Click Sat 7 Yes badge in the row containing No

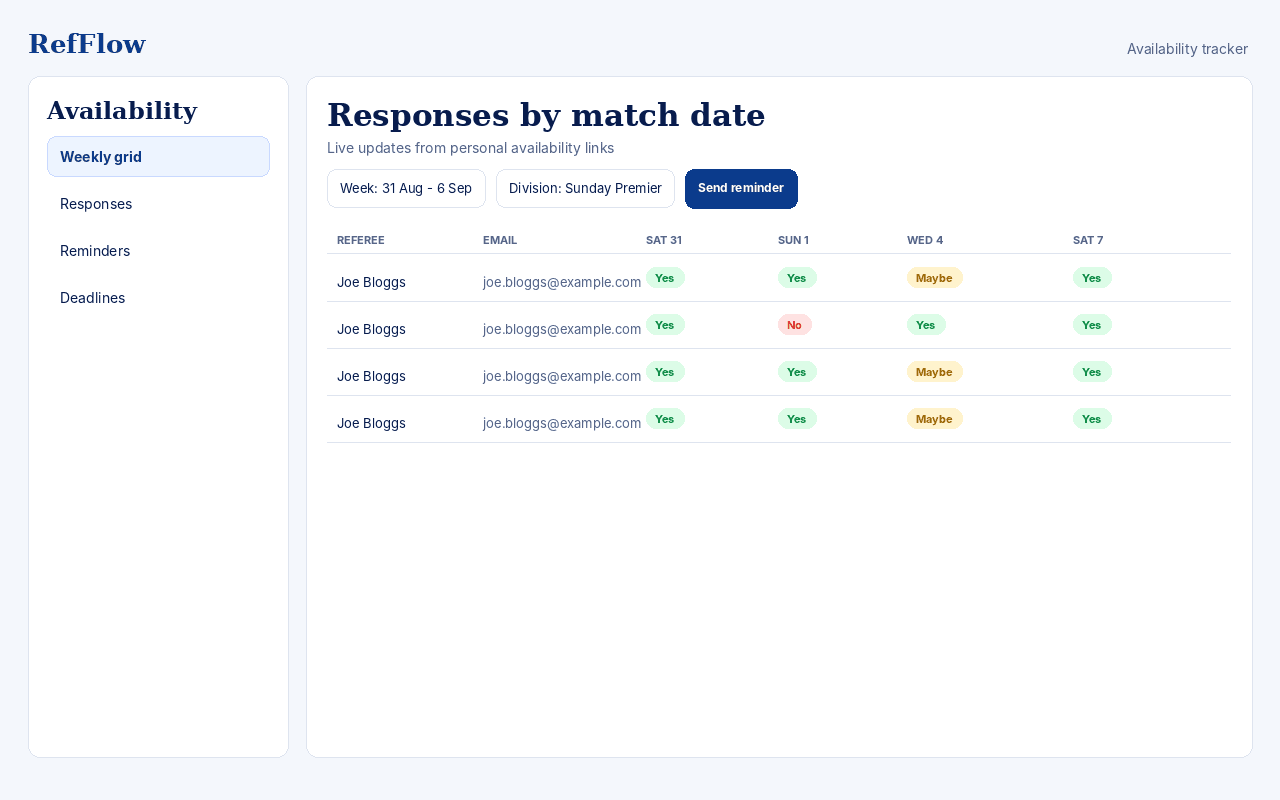point(1092,325)
